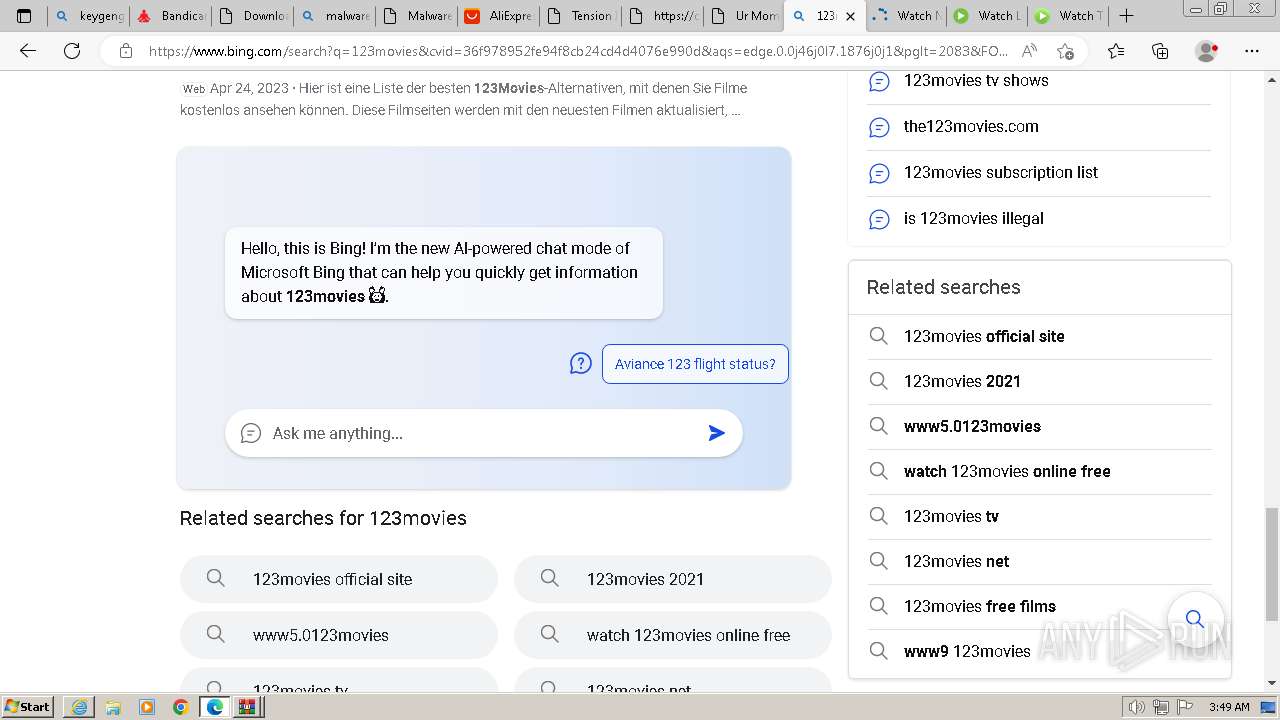Screen dimensions: 1280x720
Task: Open Collections icon
Action: (x=1160, y=50)
